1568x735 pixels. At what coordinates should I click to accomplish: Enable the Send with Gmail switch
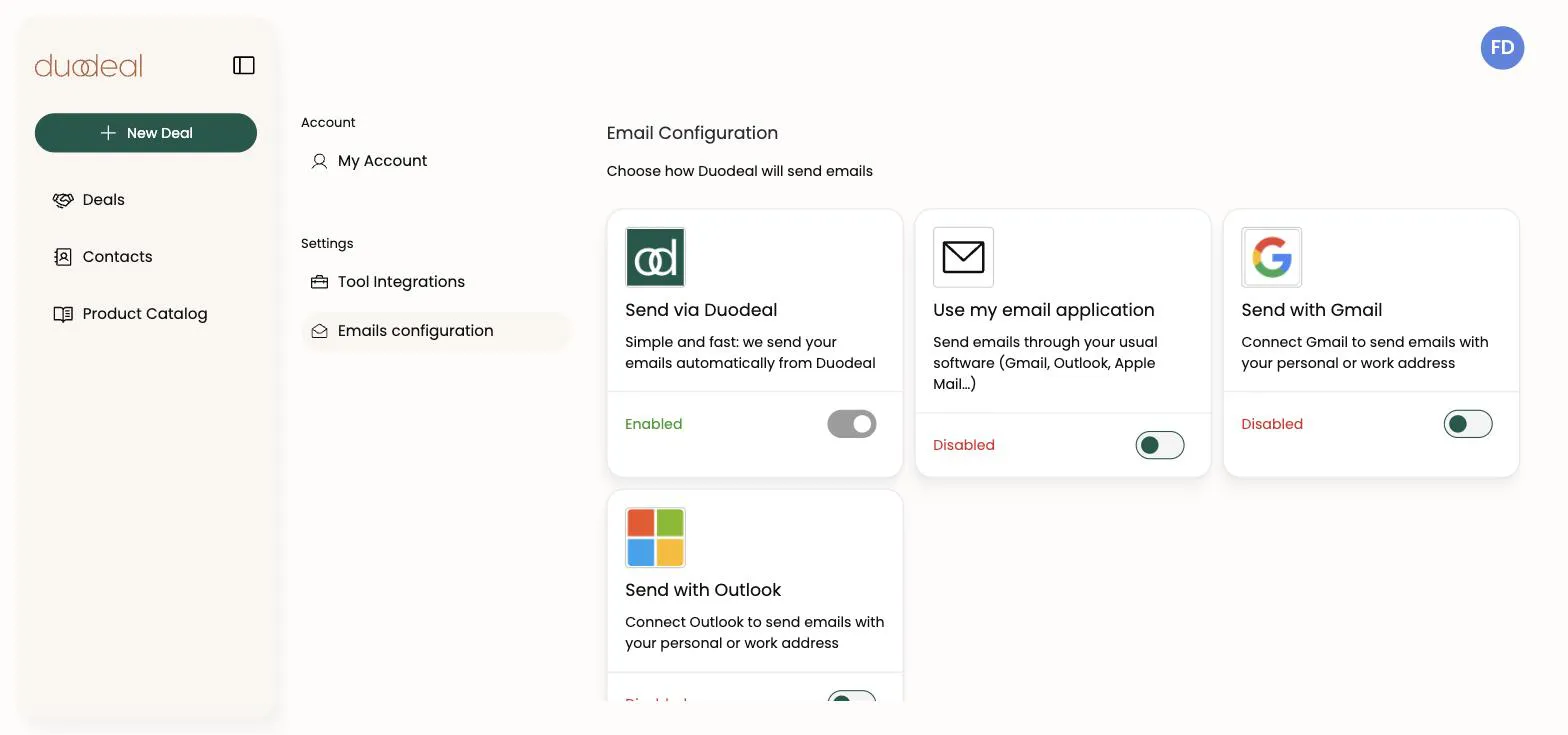pos(1468,424)
